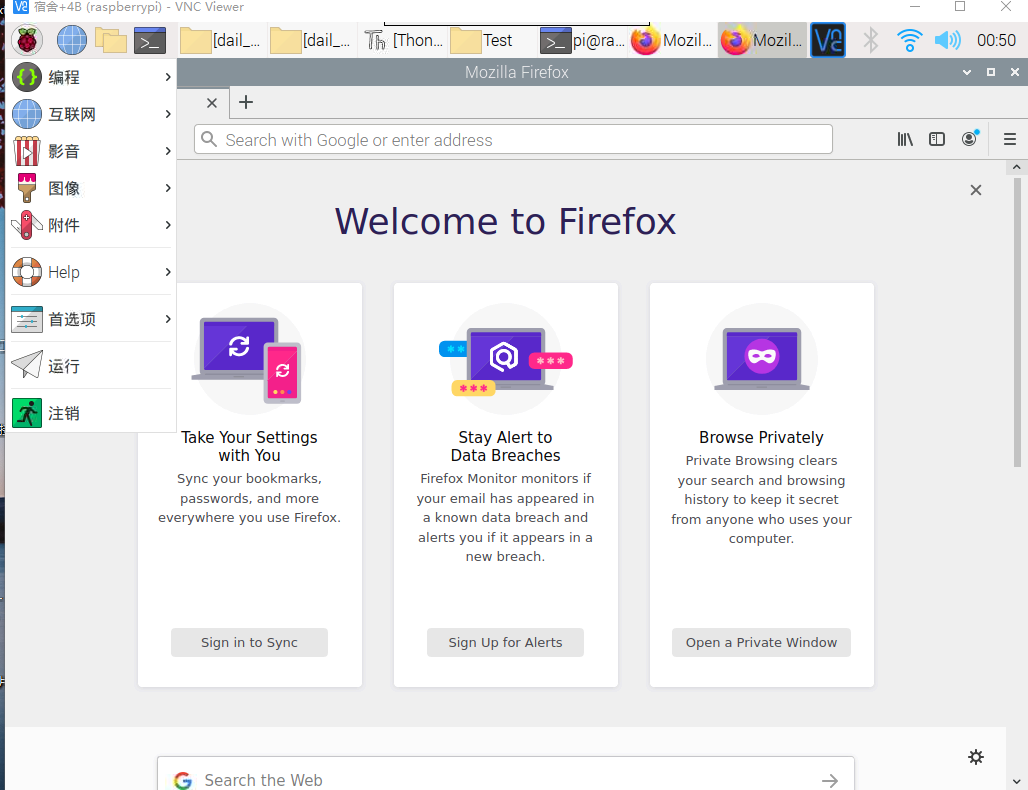
Task: Select the 运行 run entry
Action: click(91, 366)
